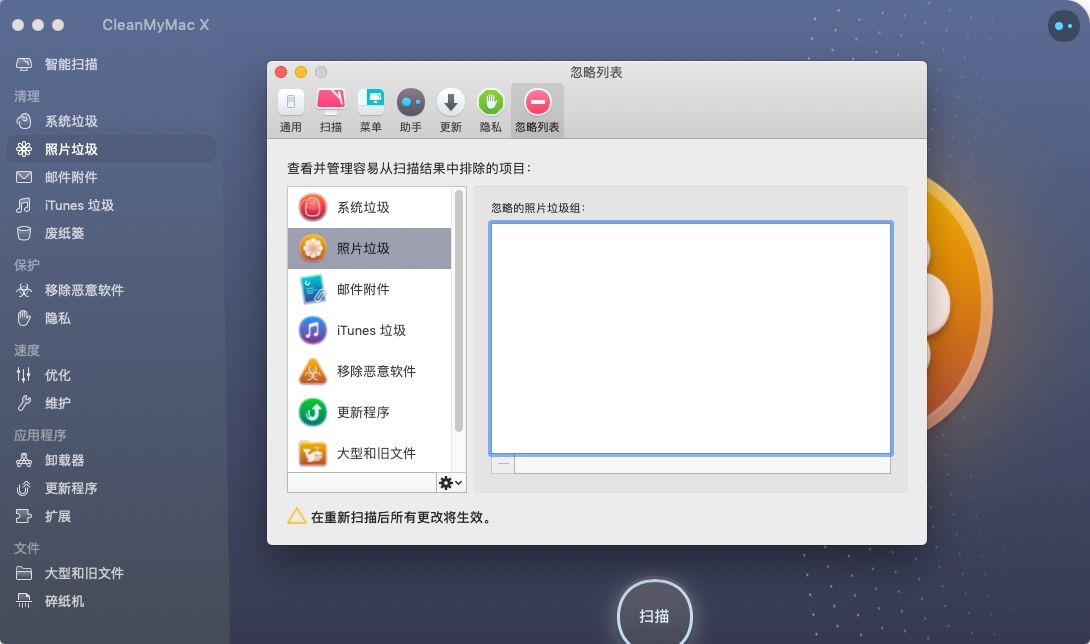Image resolution: width=1090 pixels, height=644 pixels.
Task: Select 更新程序 in the ignore list categories
Action: point(369,412)
